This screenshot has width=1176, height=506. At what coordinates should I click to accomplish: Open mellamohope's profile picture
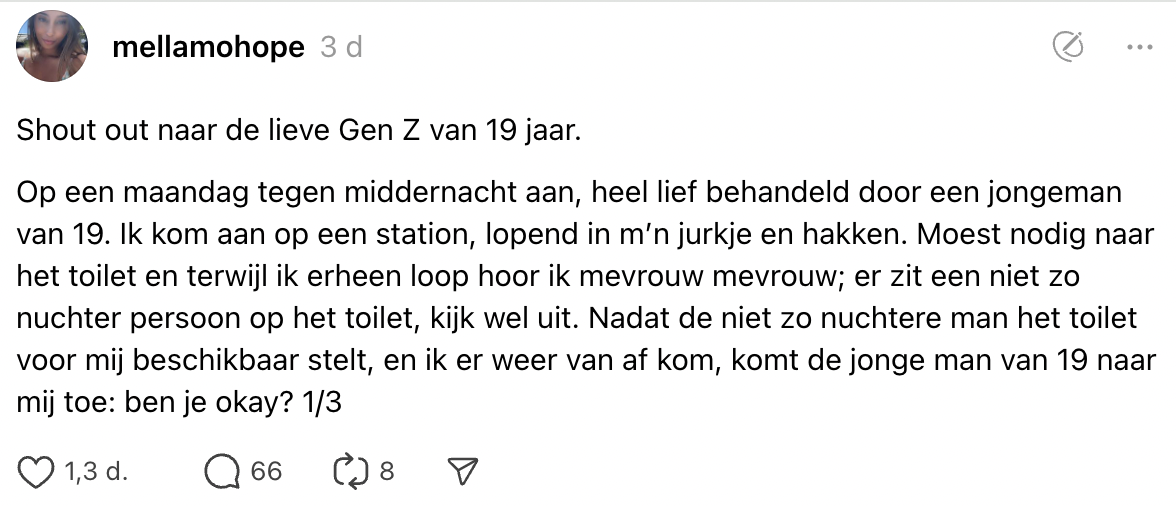(53, 46)
